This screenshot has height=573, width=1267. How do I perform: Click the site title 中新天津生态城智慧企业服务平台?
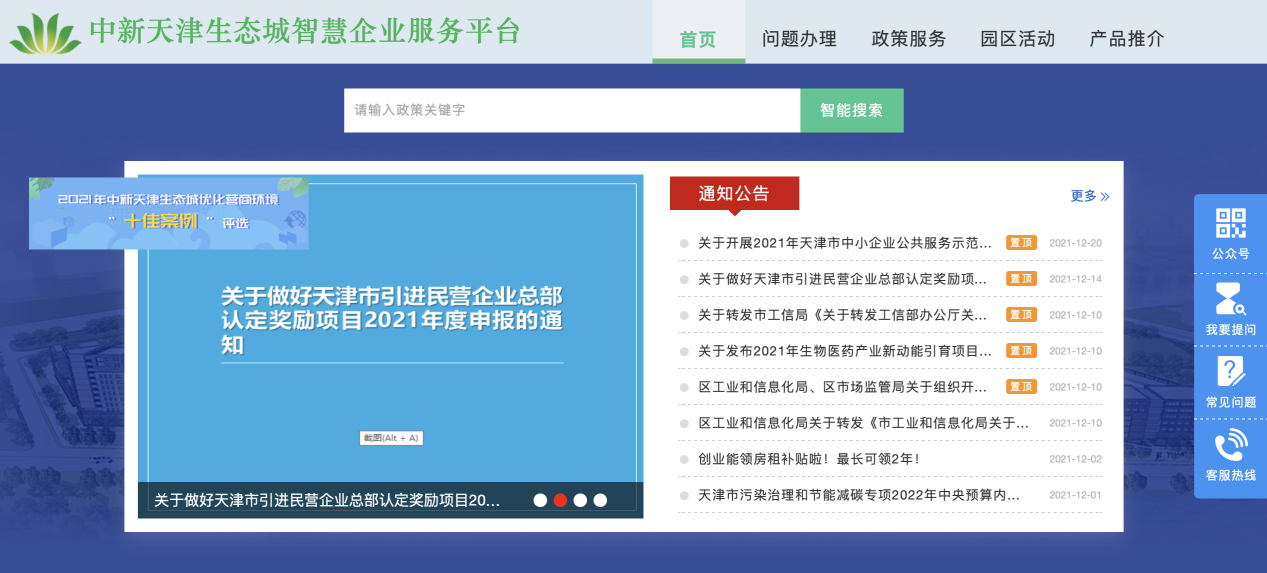click(306, 31)
